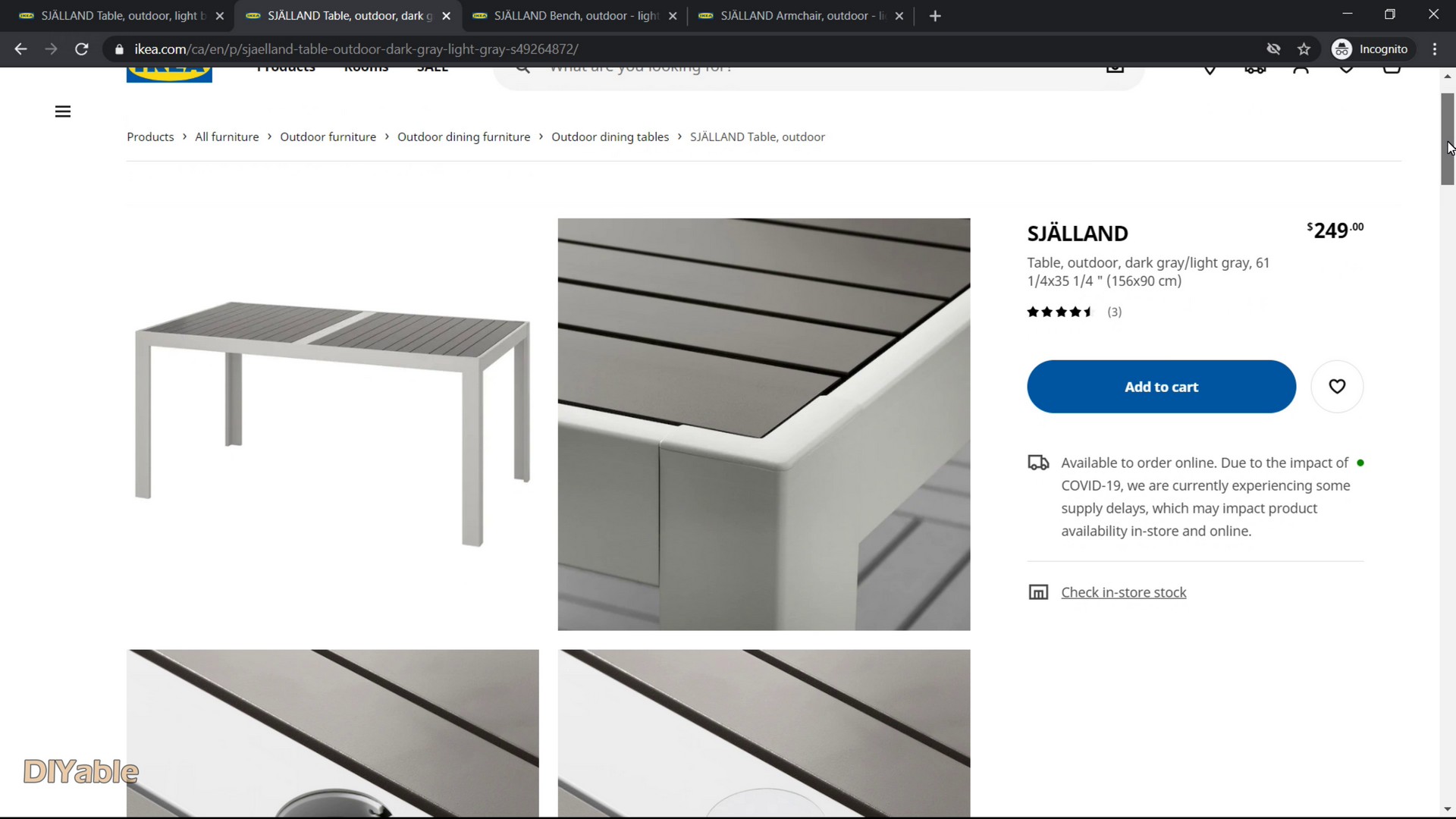Open Check in-store stock link

[x=1123, y=592]
